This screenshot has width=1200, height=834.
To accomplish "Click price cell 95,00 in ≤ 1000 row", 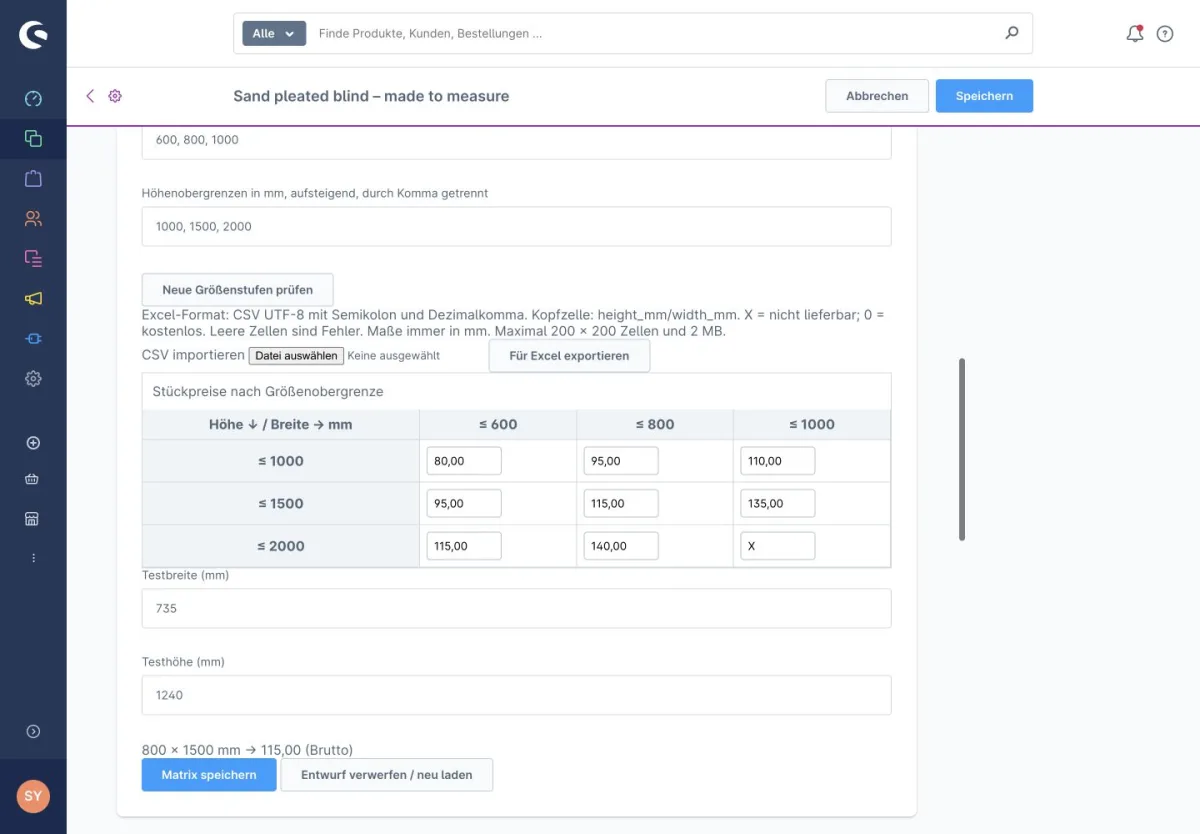I will [x=621, y=461].
